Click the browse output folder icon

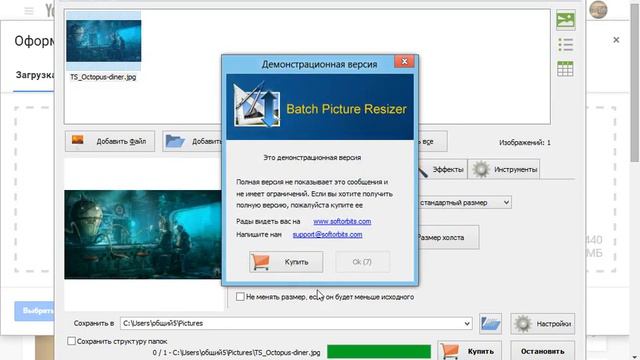[x=490, y=324]
